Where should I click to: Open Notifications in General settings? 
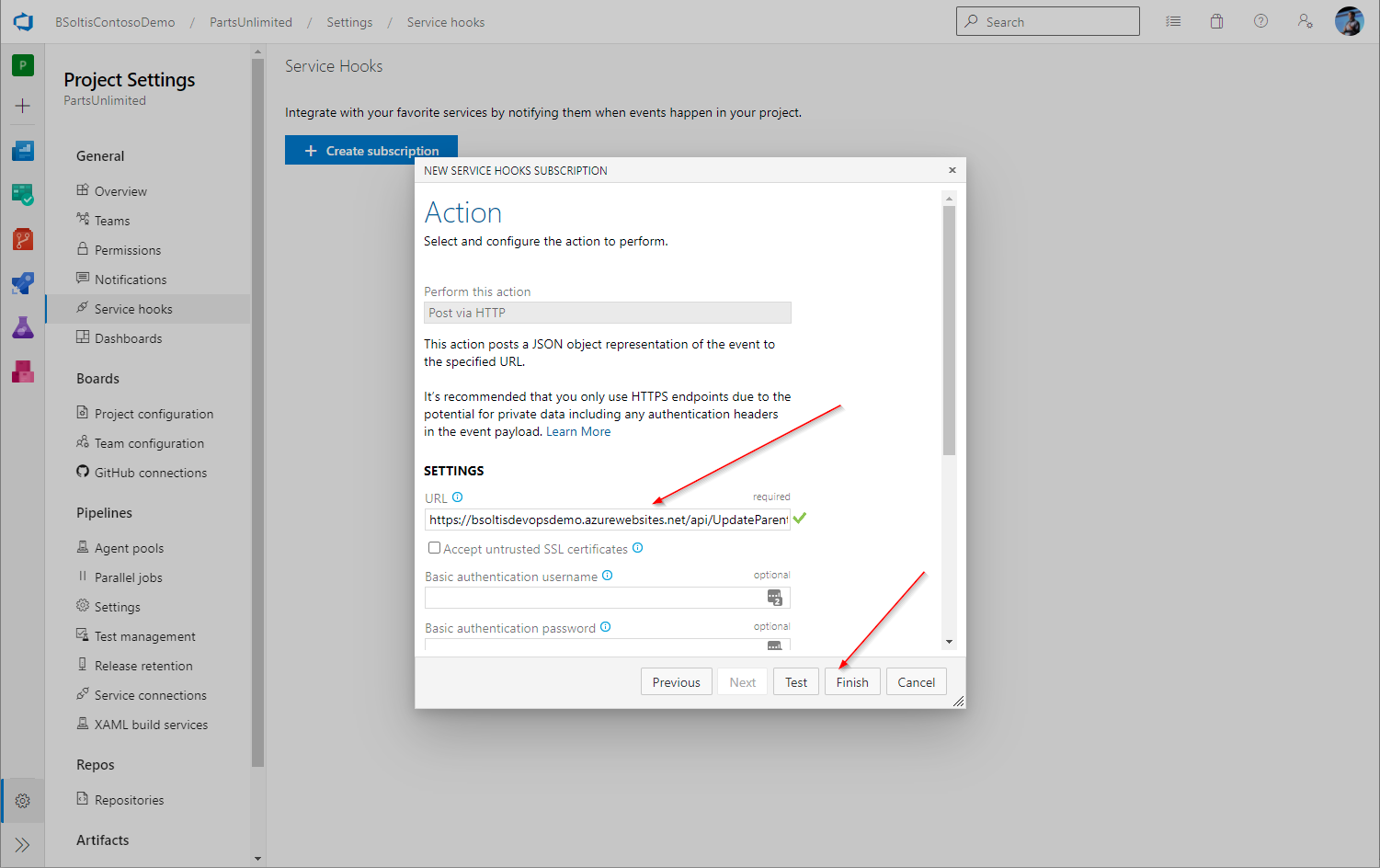coord(131,280)
